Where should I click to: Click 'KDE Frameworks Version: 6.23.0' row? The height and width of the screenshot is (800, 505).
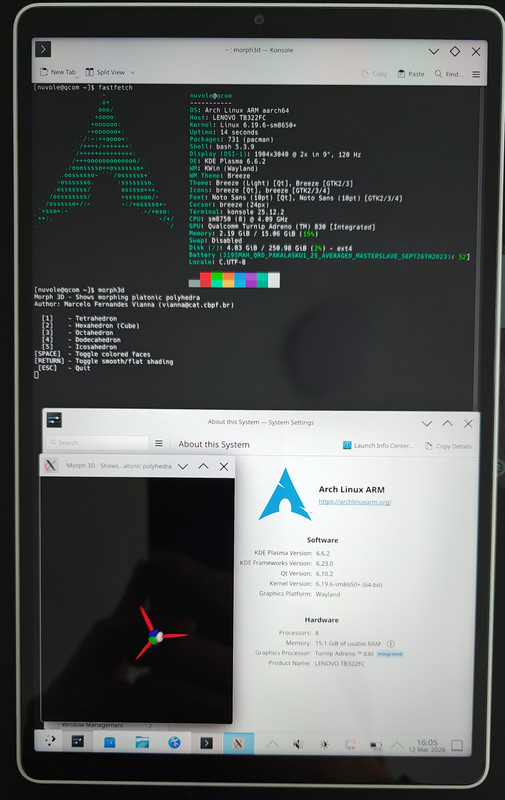[x=286, y=563]
